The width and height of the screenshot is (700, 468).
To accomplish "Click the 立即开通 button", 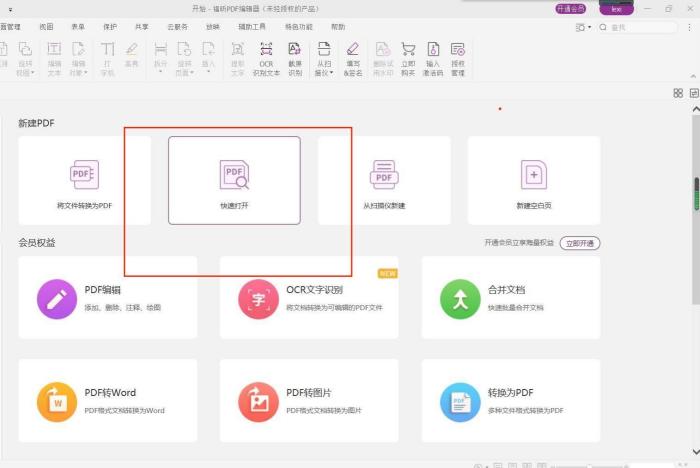I will tap(579, 243).
